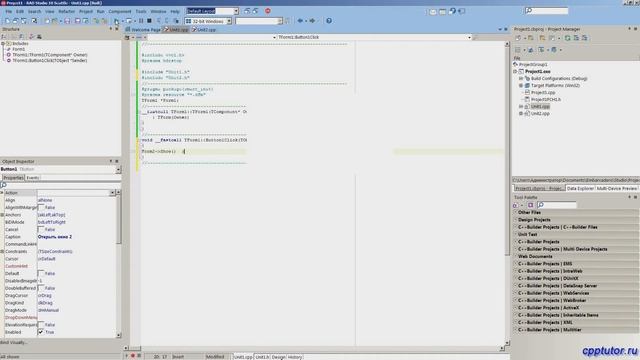Open the Refactor menu
640x360 pixels.
[x=67, y=11]
